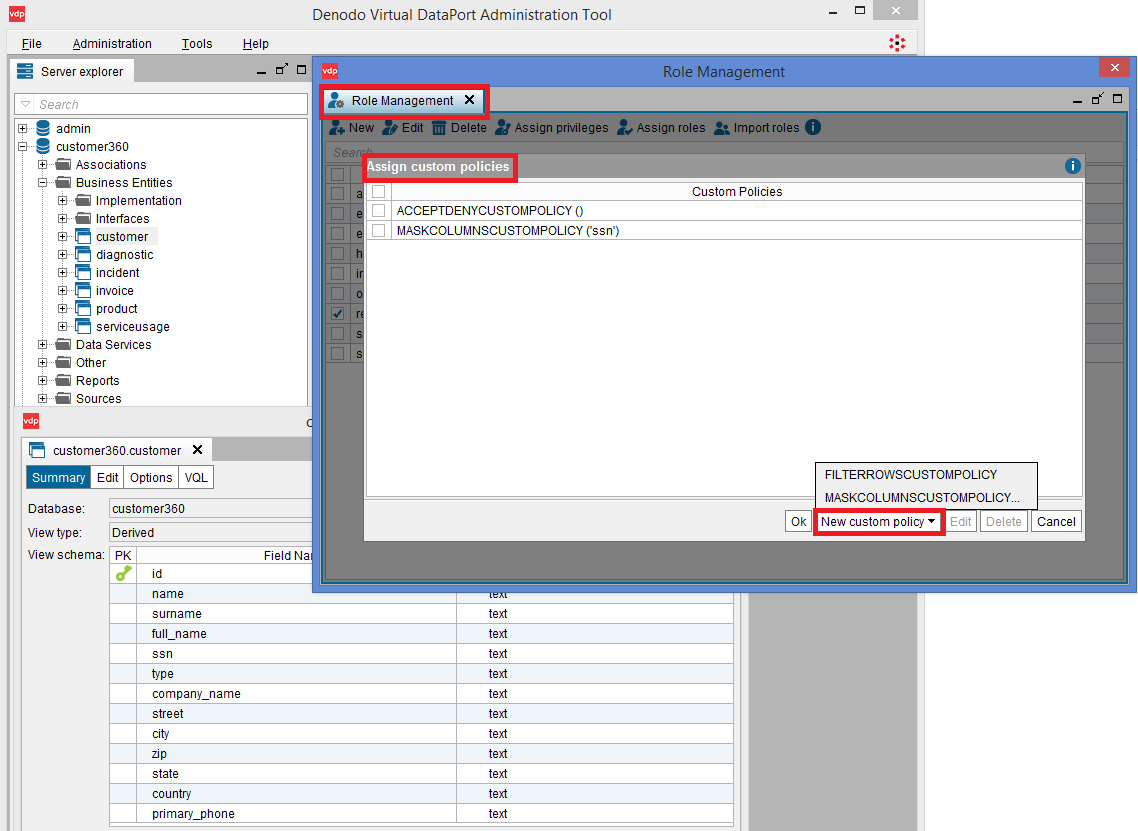1138x831 pixels.
Task: Open the Administration menu
Action: 112,44
